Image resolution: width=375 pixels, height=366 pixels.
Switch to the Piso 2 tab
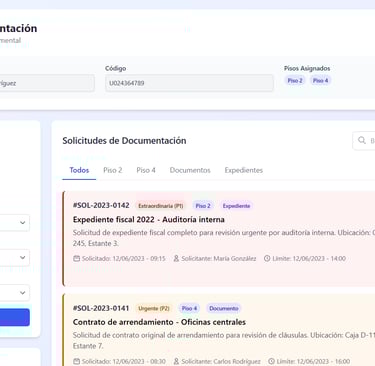point(113,170)
